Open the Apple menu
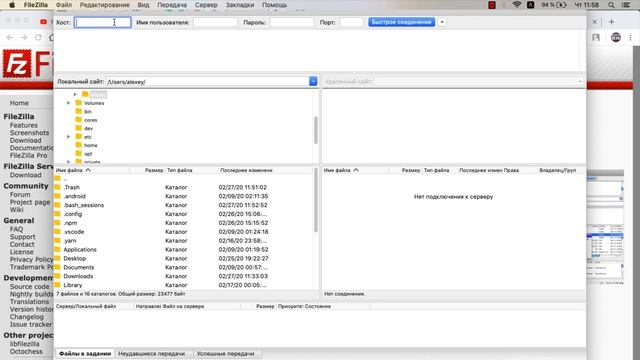The image size is (640, 360). pyautogui.click(x=12, y=5)
